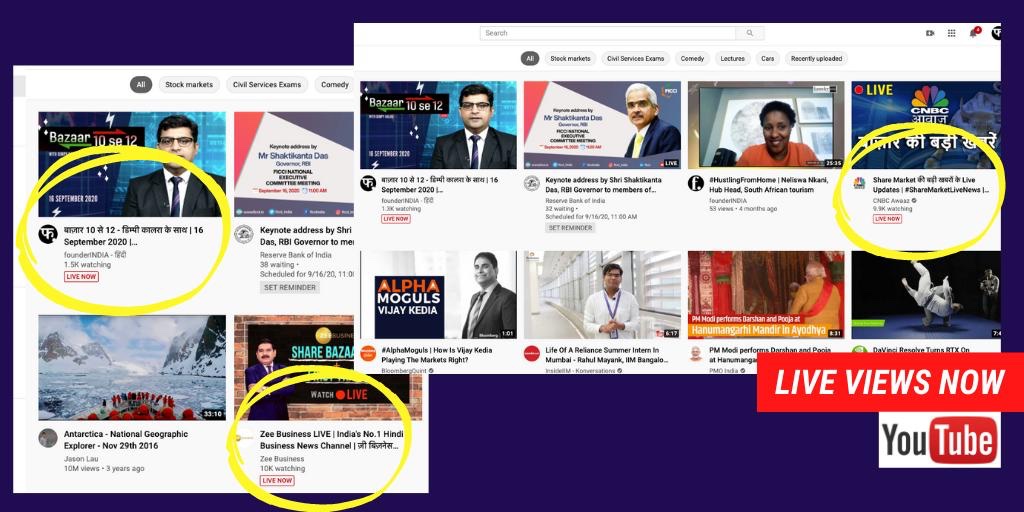Click SET REMINDER in the right screenshot
Viewport: 1024px width, 512px height.
point(570,228)
